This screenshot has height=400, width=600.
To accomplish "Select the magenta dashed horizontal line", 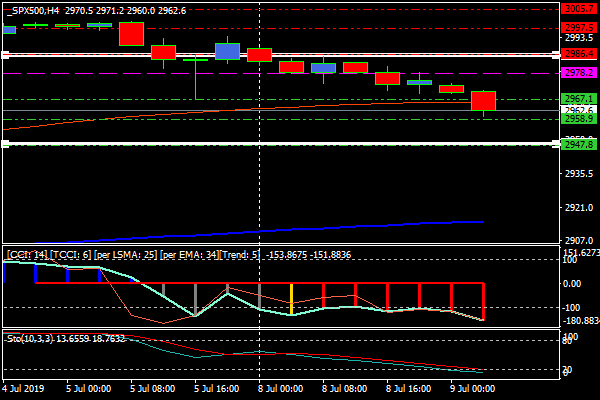I will [x=281, y=73].
